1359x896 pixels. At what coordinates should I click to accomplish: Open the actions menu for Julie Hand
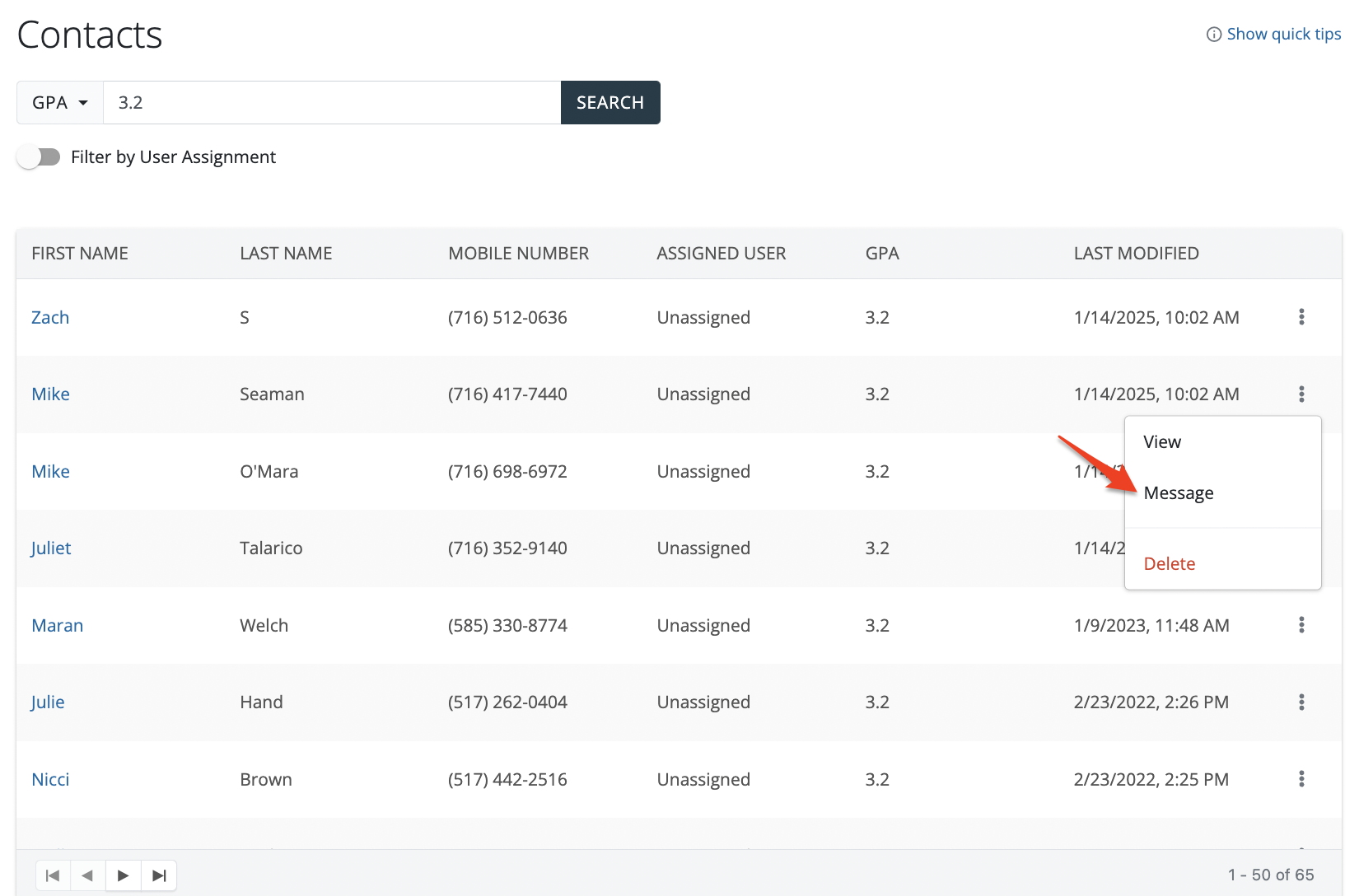point(1301,702)
